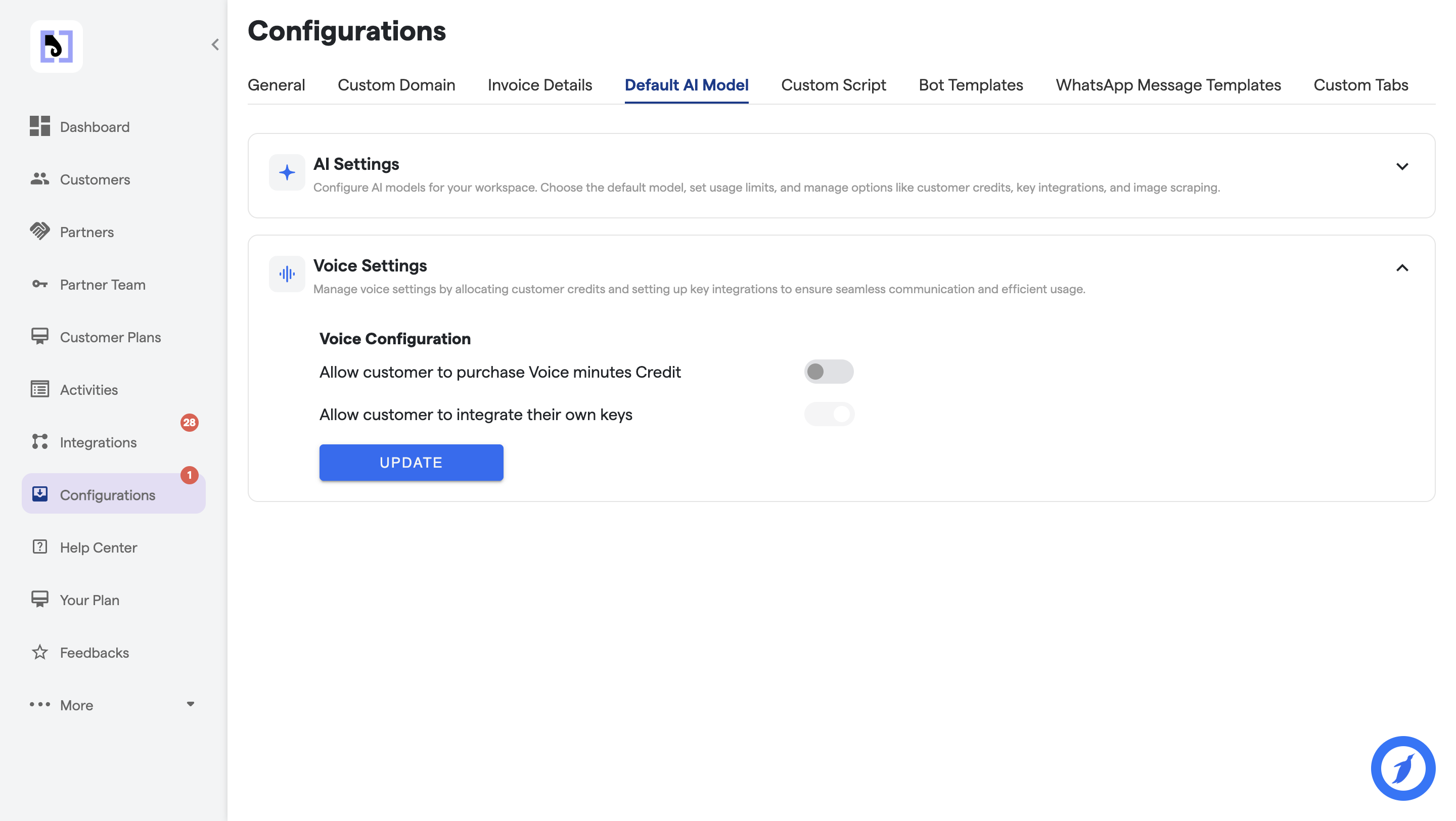The width and height of the screenshot is (1456, 821).
Task: Click the Partner Team key icon
Action: [39, 284]
